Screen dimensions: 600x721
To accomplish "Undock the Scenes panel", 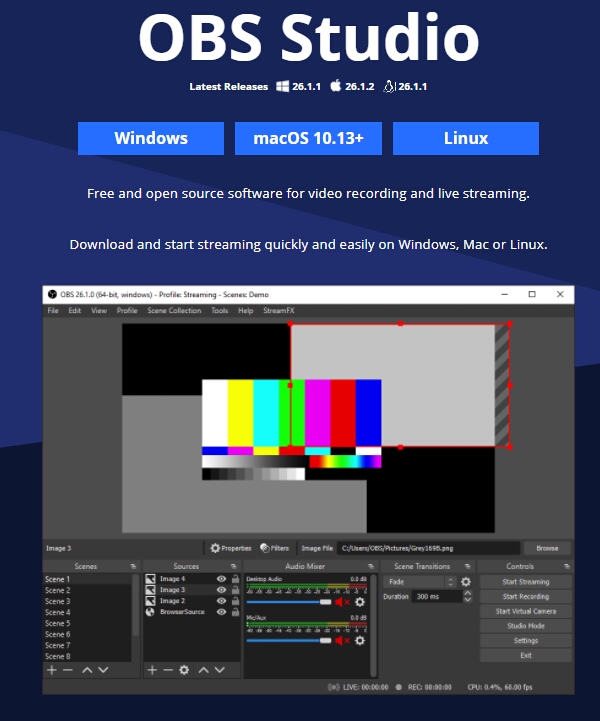I will click(133, 566).
